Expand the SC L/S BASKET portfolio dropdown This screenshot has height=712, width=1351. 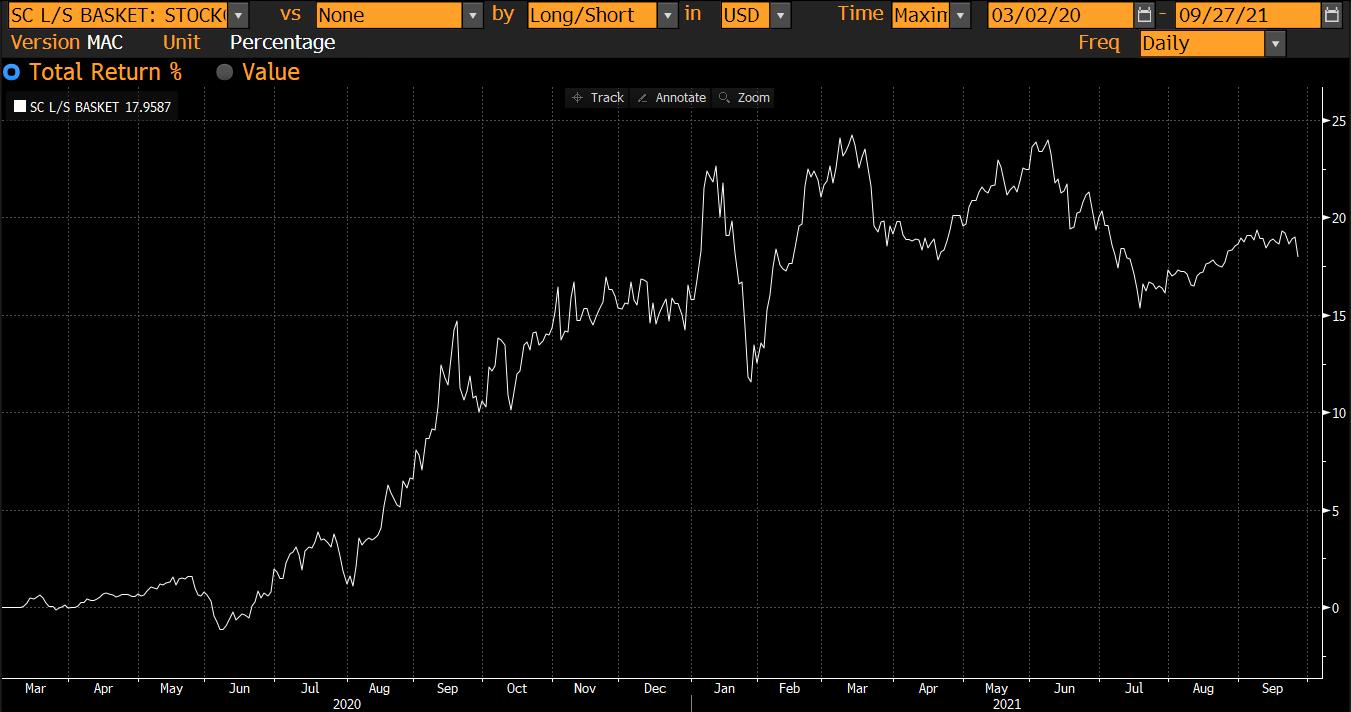click(x=238, y=15)
